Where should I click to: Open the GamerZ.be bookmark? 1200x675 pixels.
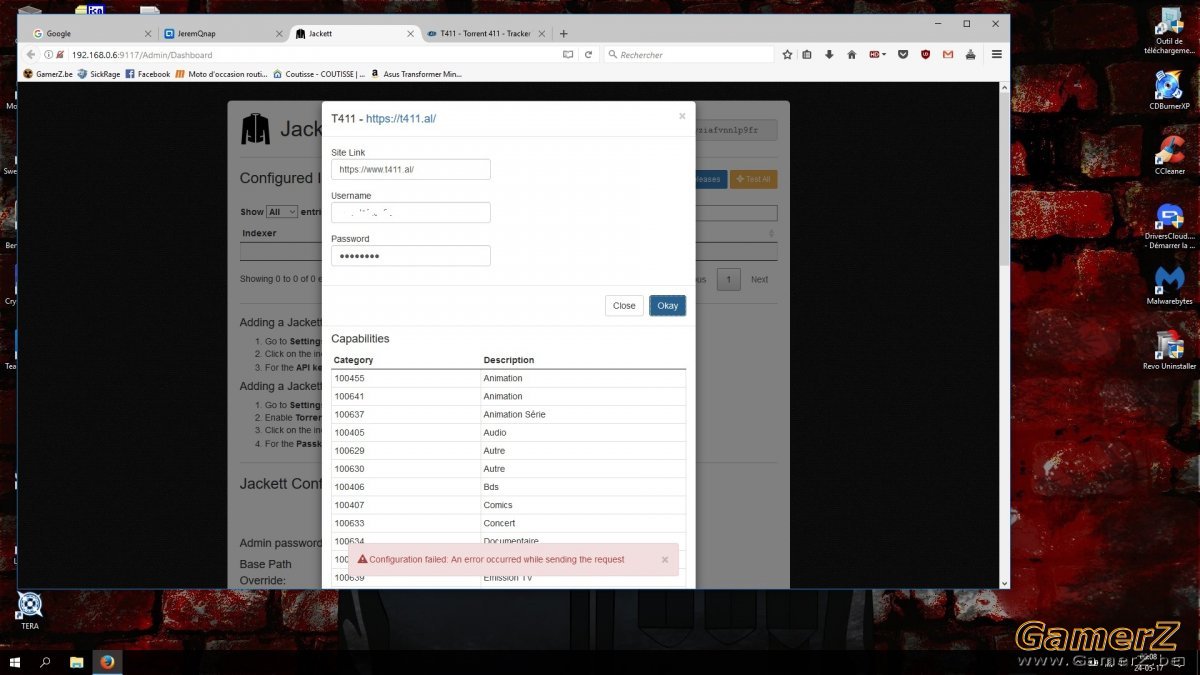point(48,74)
